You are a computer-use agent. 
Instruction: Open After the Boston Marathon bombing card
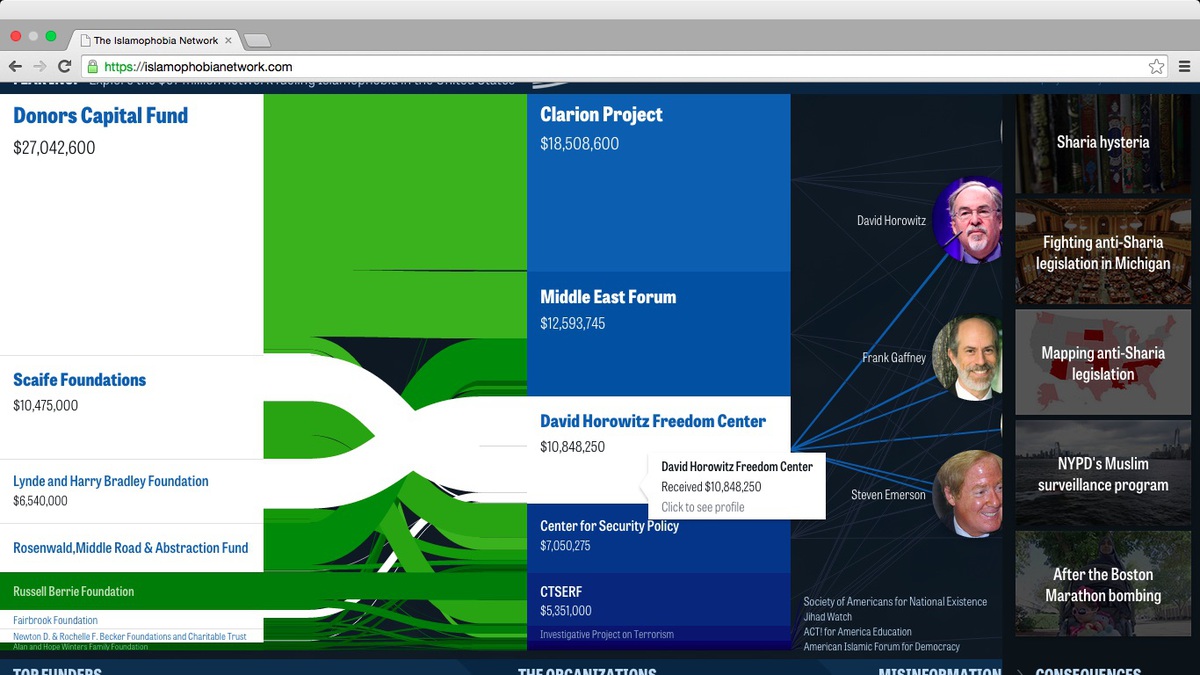click(x=1103, y=585)
